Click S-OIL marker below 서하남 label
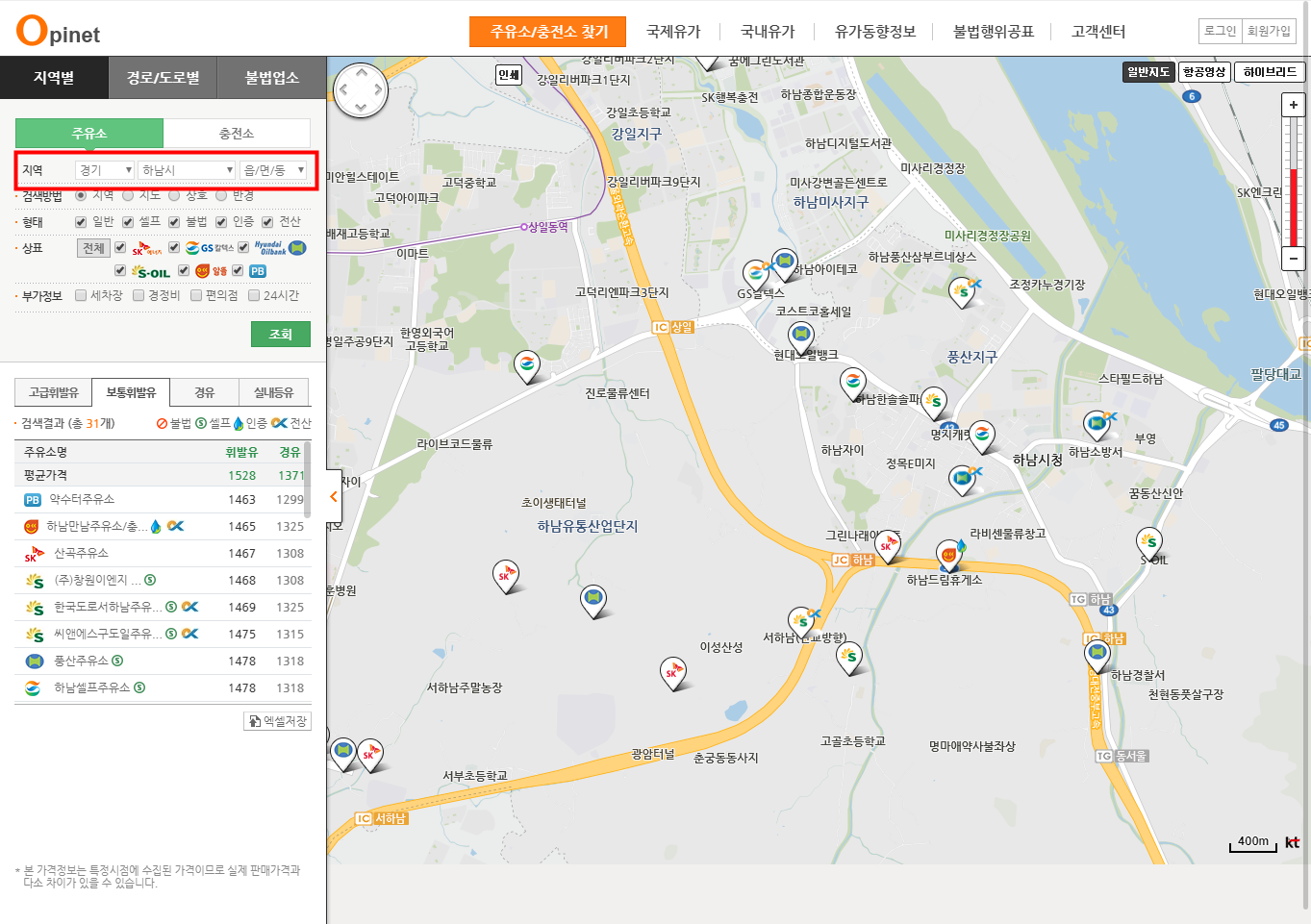Image resolution: width=1311 pixels, height=924 pixels. pyautogui.click(x=848, y=659)
